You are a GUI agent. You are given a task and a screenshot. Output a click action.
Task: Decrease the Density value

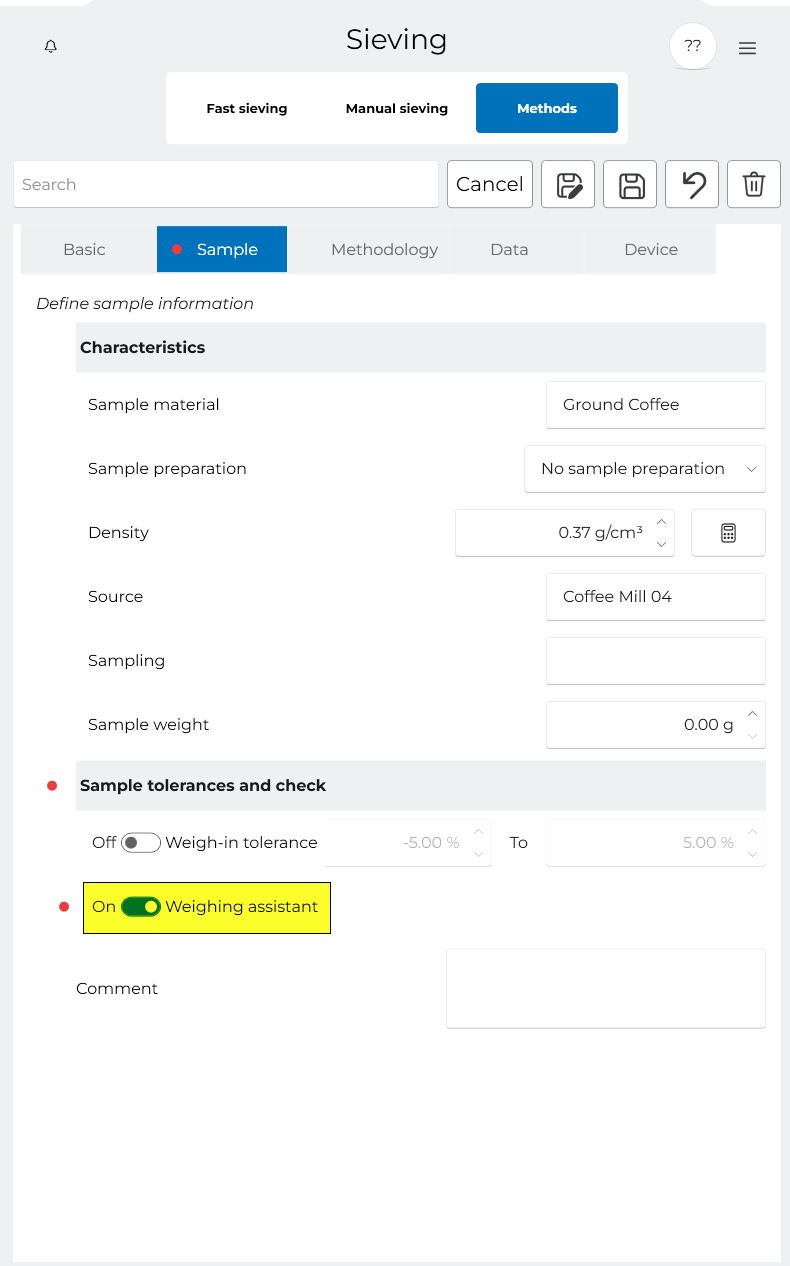[x=661, y=544]
